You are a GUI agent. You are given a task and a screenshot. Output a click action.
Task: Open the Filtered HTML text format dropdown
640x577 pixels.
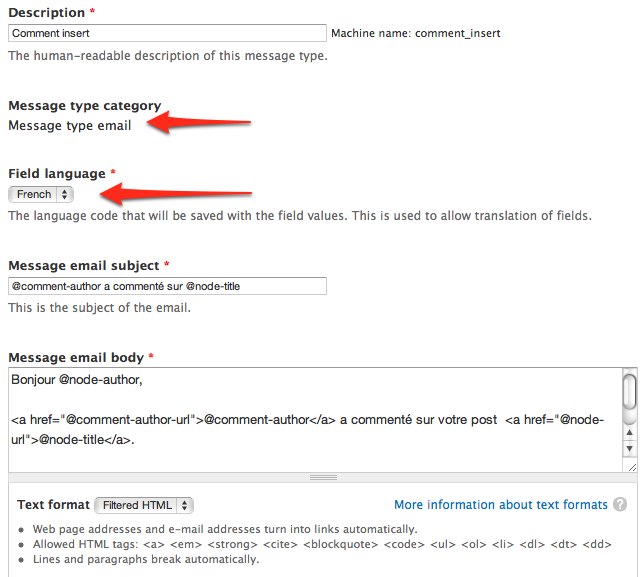[x=144, y=505]
